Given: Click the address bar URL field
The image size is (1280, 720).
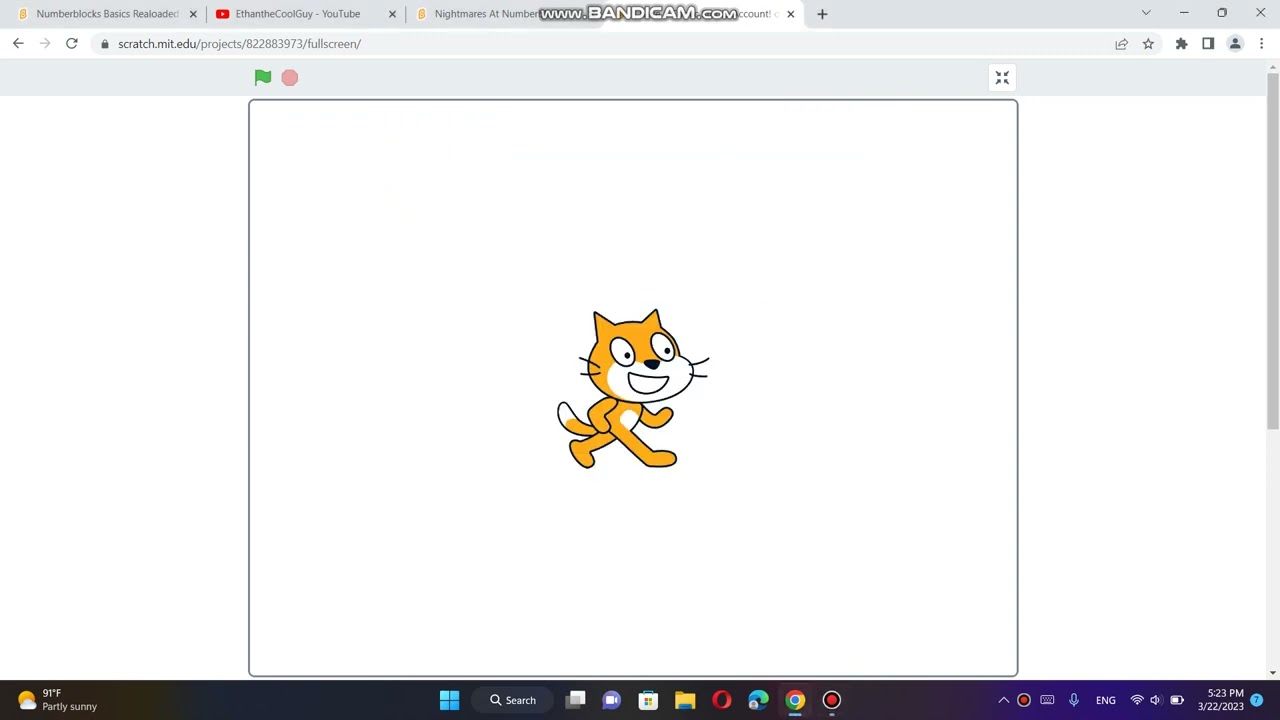Looking at the screenshot, I should click(x=600, y=44).
